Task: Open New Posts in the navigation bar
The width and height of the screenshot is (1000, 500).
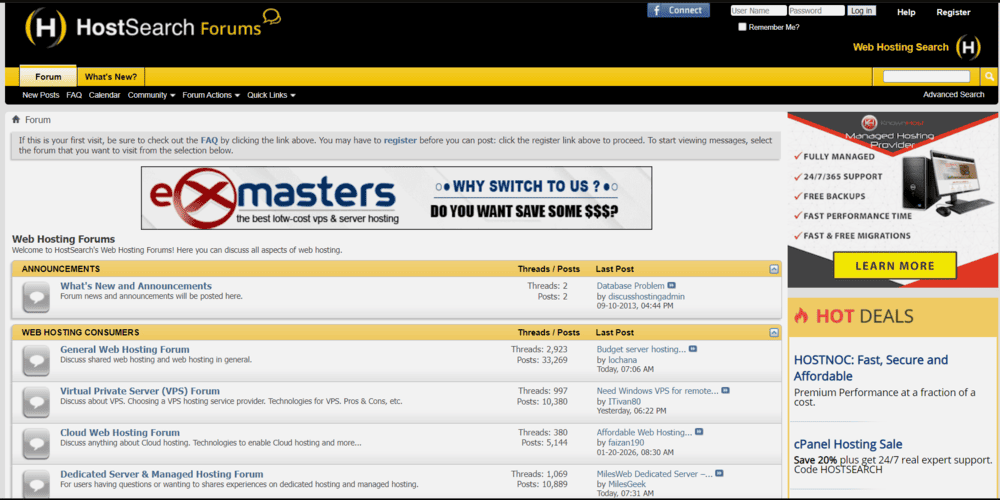Action: [41, 95]
